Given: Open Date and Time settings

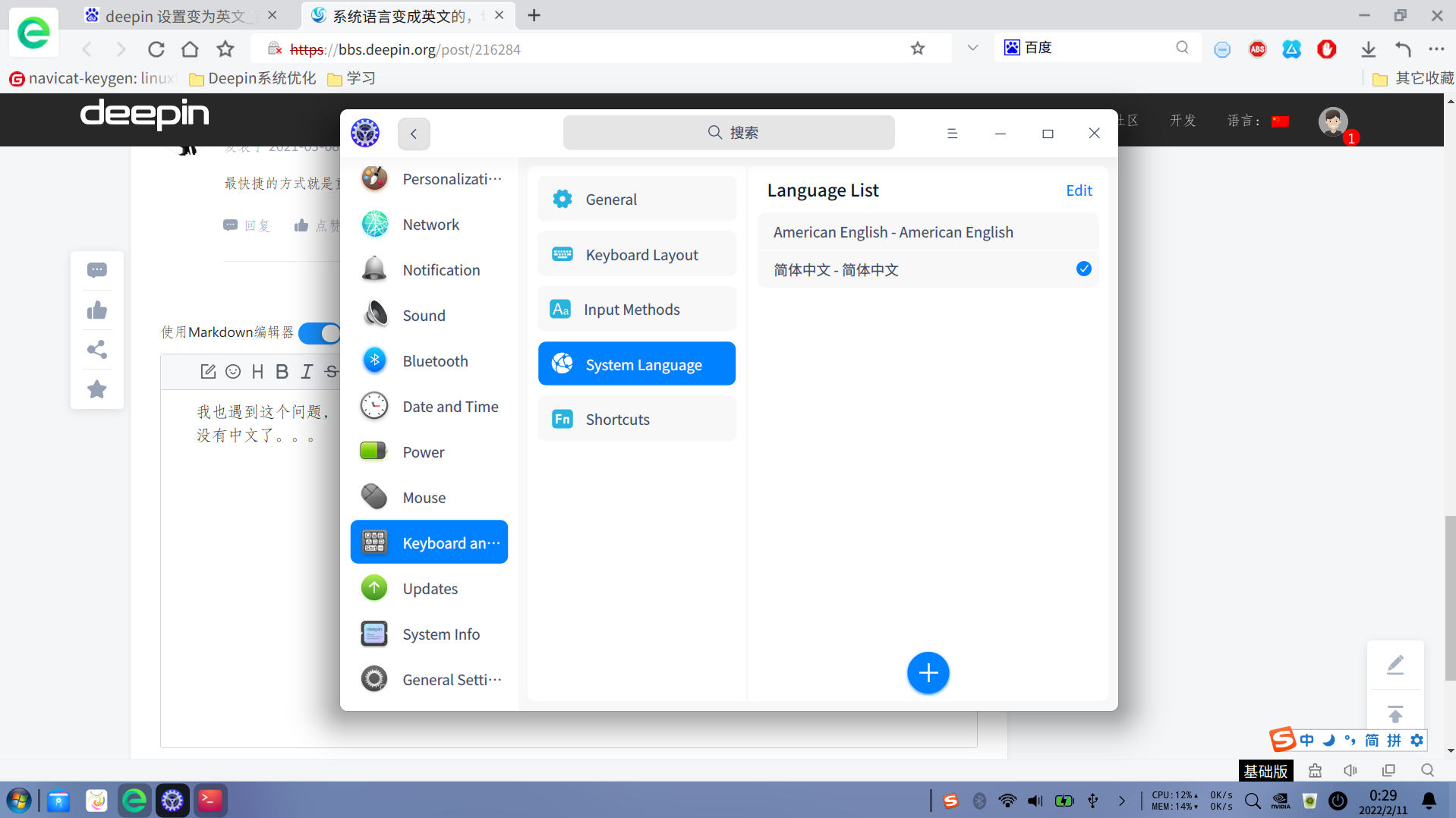Looking at the screenshot, I should 429,407.
